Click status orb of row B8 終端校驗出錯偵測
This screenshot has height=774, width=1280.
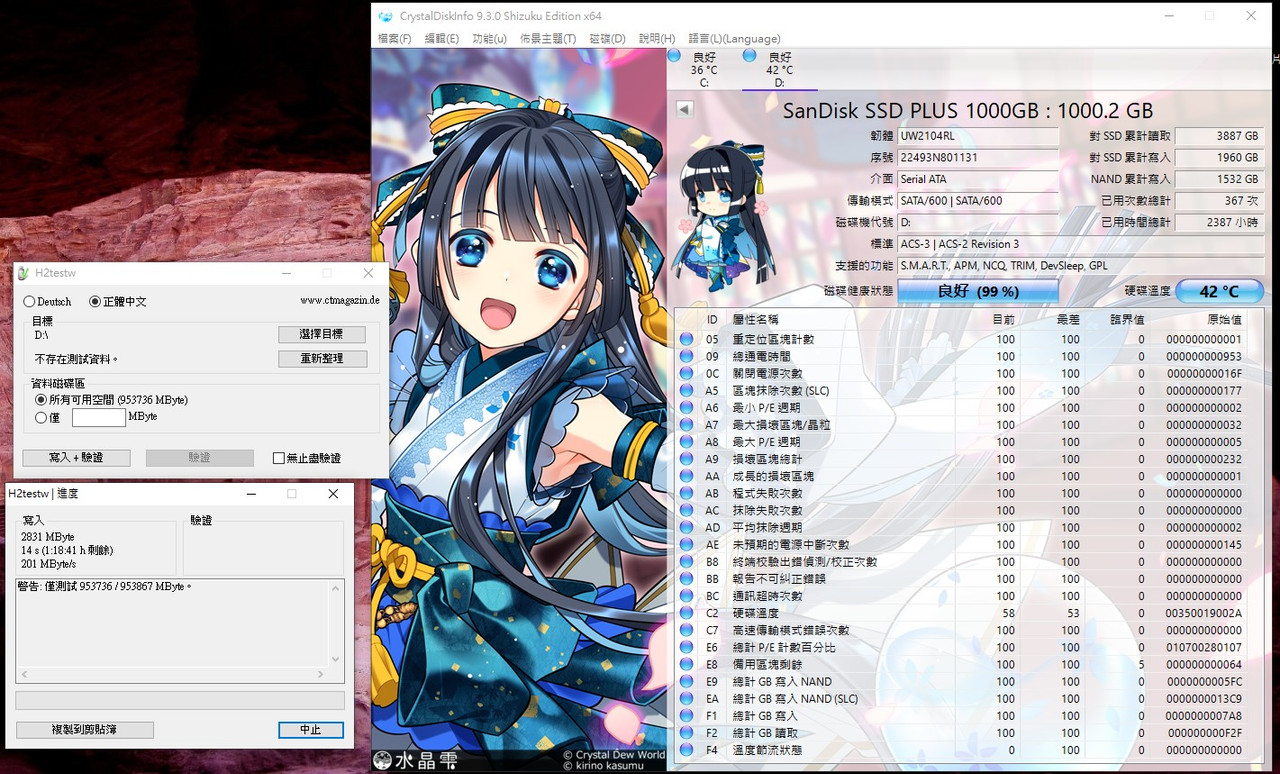coord(686,562)
